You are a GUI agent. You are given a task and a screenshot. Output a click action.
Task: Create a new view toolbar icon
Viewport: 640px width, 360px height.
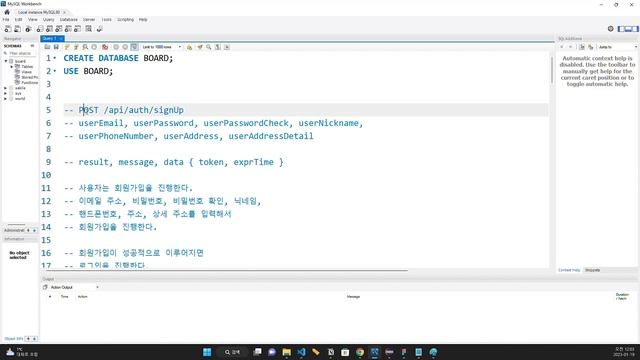[59, 29]
